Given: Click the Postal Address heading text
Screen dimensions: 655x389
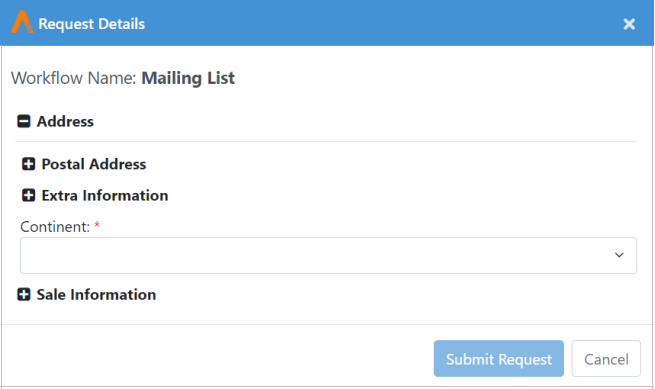Looking at the screenshot, I should click(x=94, y=164).
